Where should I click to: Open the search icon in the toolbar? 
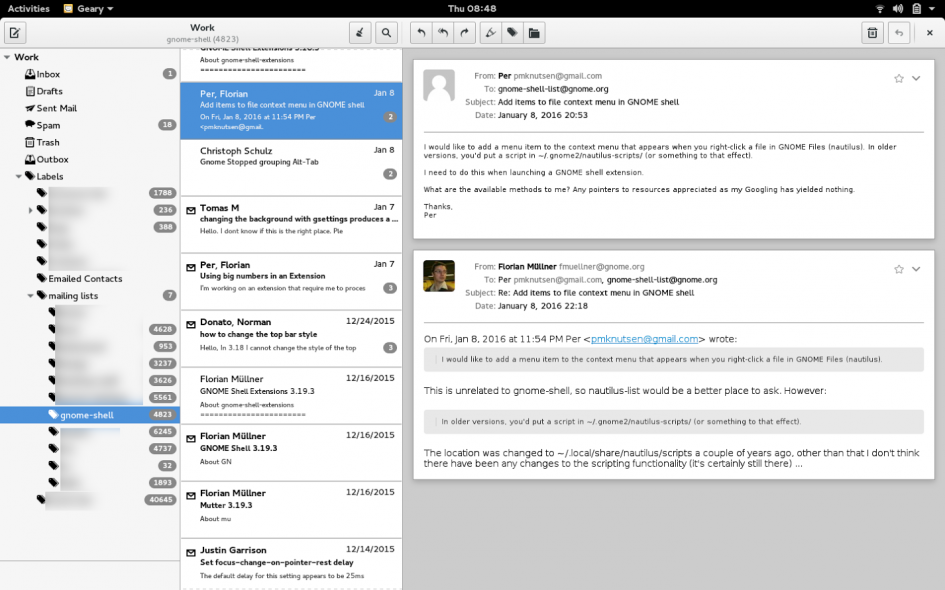click(x=386, y=32)
